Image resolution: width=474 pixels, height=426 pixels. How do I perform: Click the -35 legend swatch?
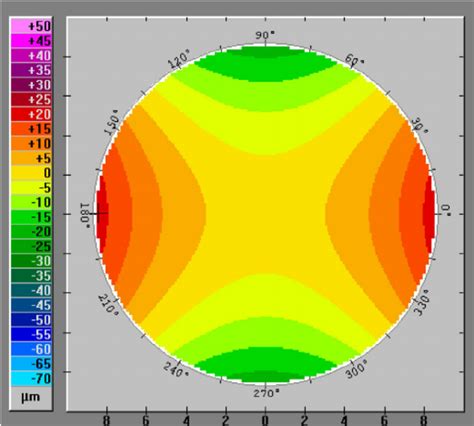31,275
